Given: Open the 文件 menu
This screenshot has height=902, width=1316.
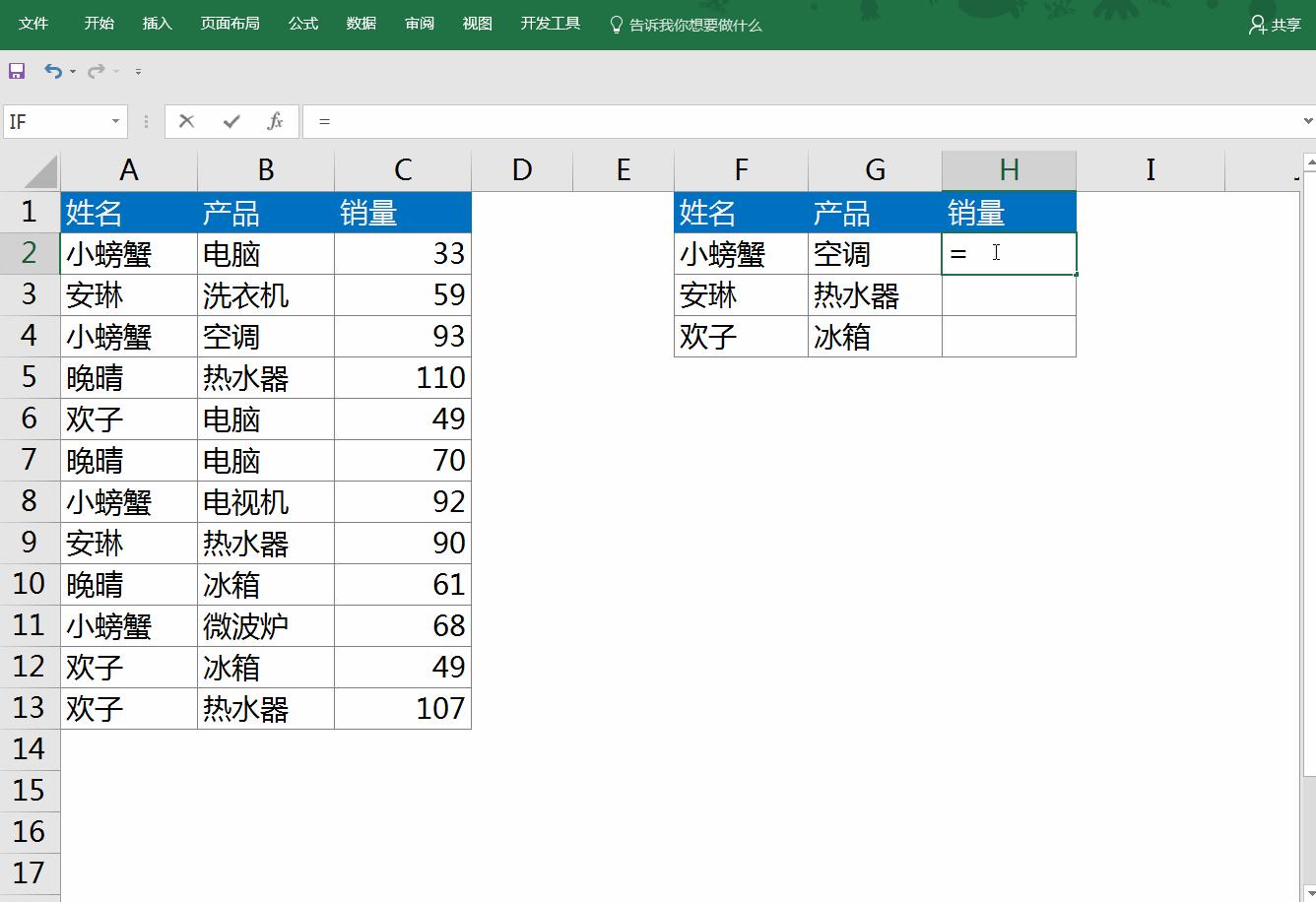Looking at the screenshot, I should (x=34, y=24).
